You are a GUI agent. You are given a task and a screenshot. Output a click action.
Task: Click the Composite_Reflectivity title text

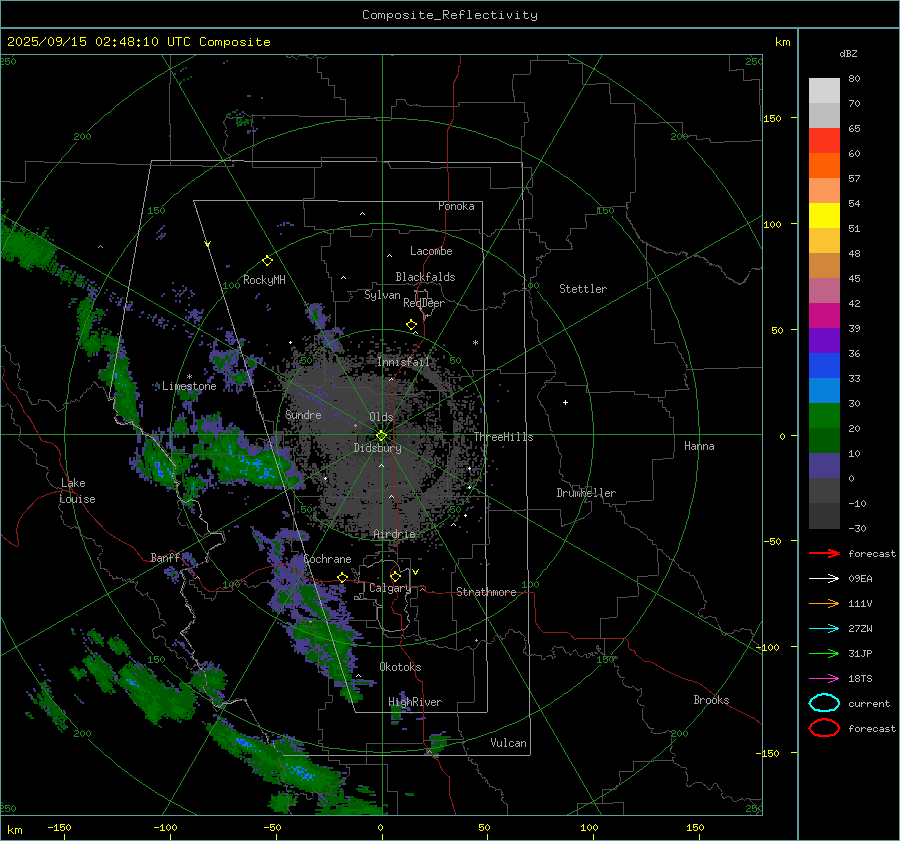pos(450,15)
